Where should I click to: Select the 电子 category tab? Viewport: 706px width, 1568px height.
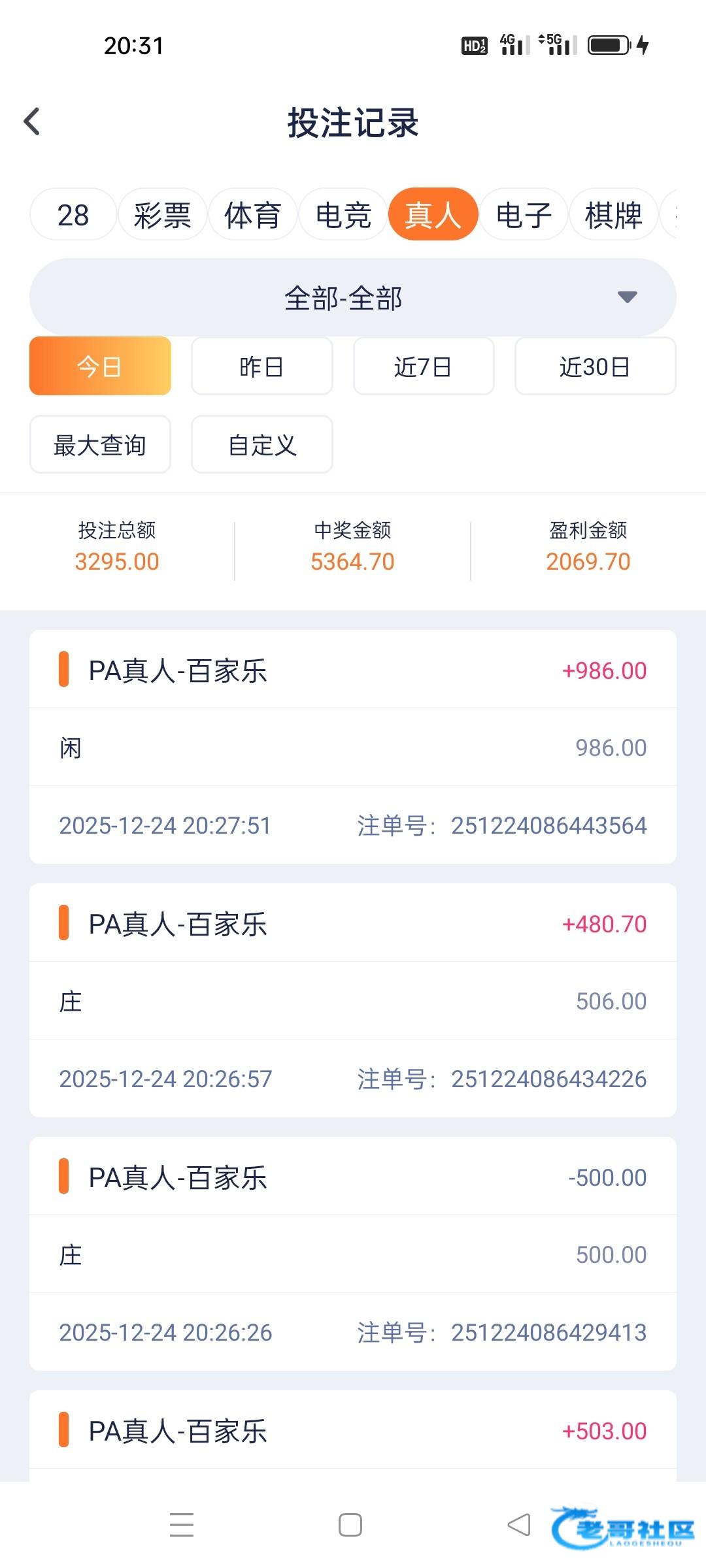[524, 215]
